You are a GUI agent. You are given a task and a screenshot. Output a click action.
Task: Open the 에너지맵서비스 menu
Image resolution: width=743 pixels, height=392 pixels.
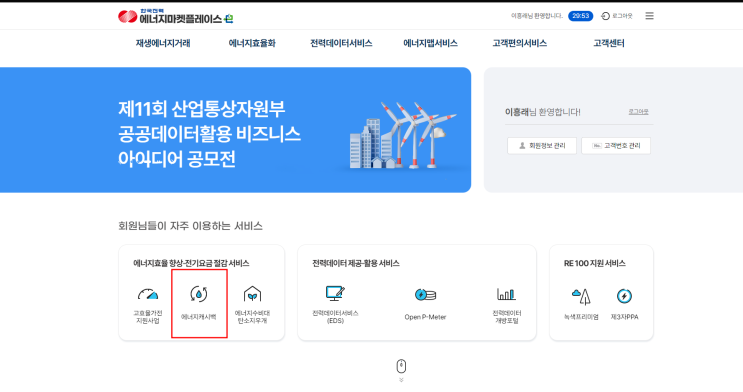(430, 43)
